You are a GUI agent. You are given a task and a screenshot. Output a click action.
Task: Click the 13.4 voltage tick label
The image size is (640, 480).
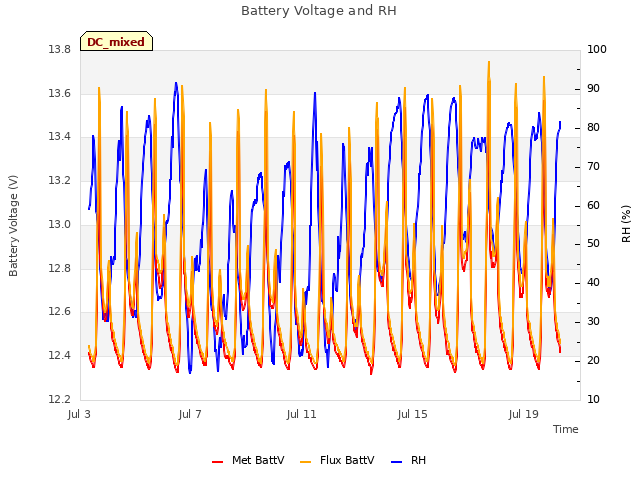(60, 136)
